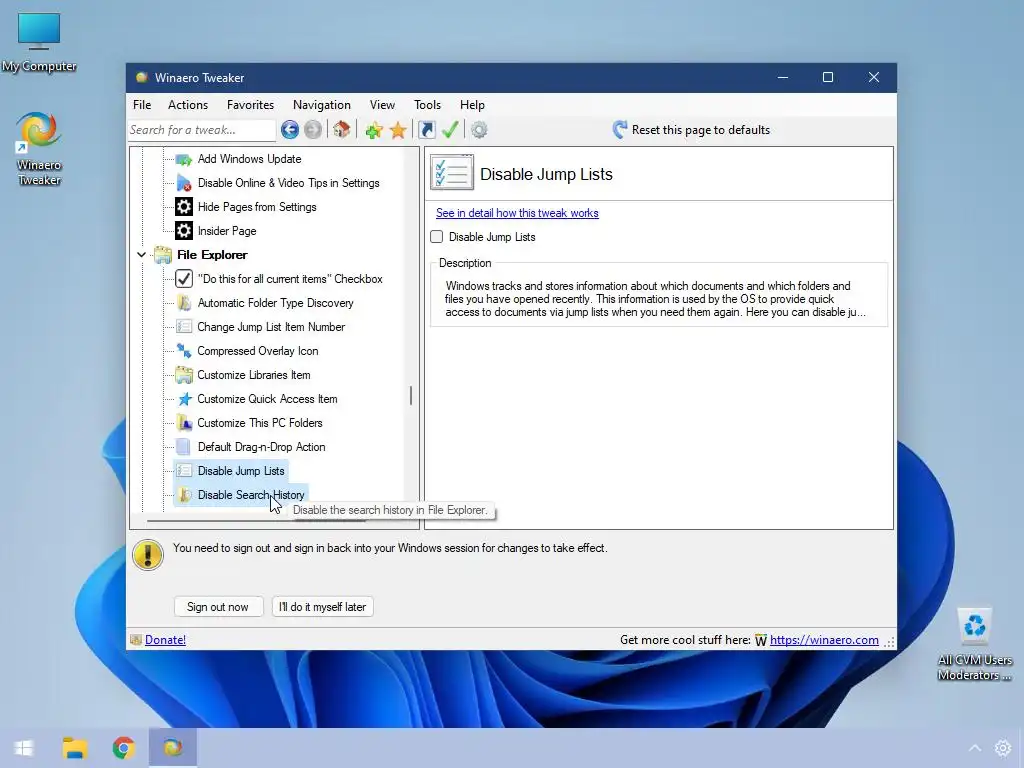Viewport: 1024px width, 768px height.
Task: Click the grey forward navigation arrow
Action: click(313, 130)
